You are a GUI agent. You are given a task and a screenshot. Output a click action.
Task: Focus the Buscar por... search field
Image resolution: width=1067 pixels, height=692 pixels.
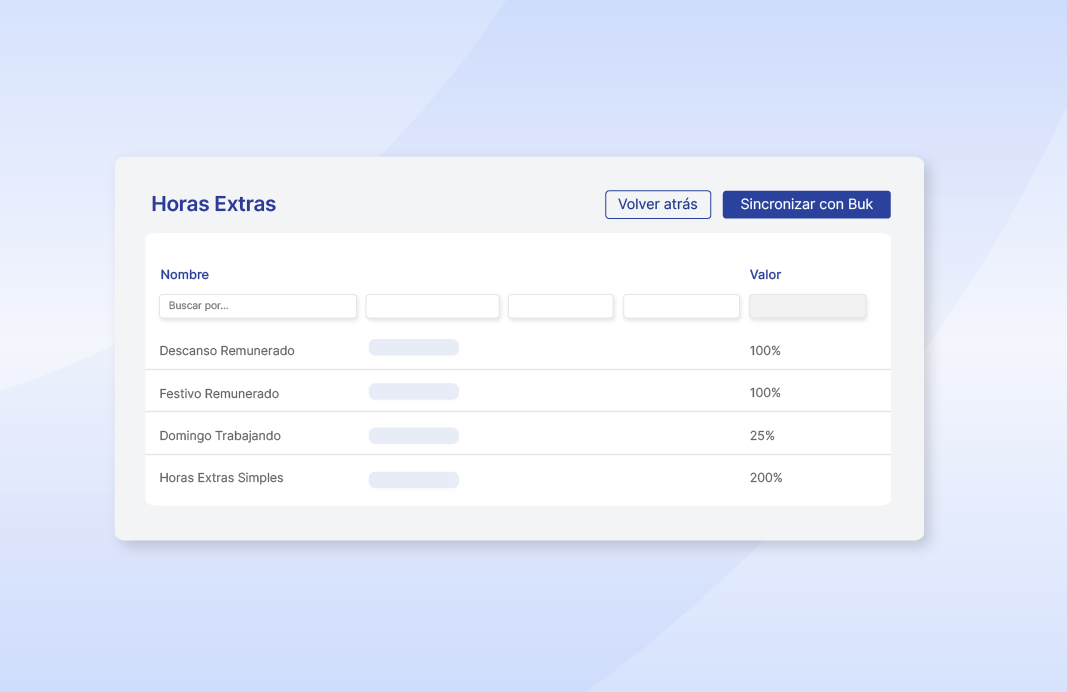[258, 306]
